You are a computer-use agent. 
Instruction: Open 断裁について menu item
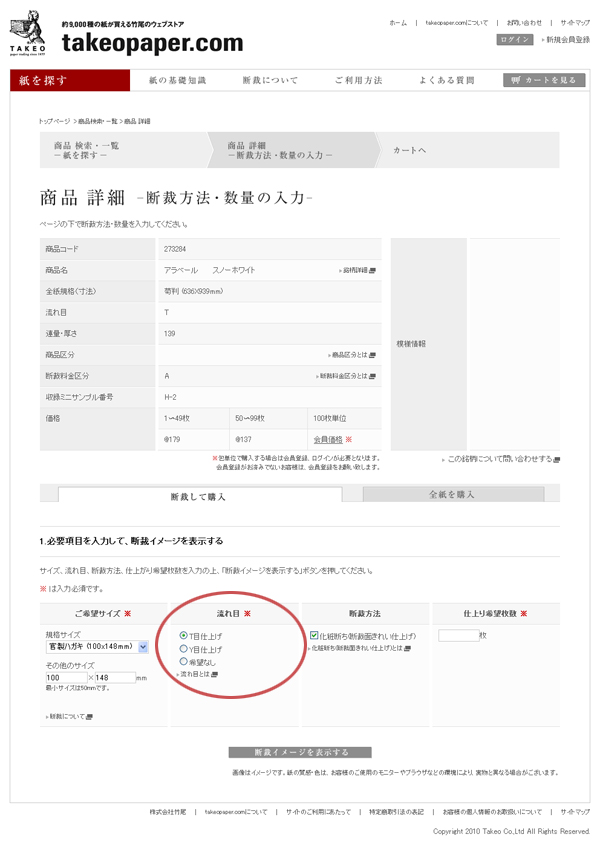click(x=270, y=80)
